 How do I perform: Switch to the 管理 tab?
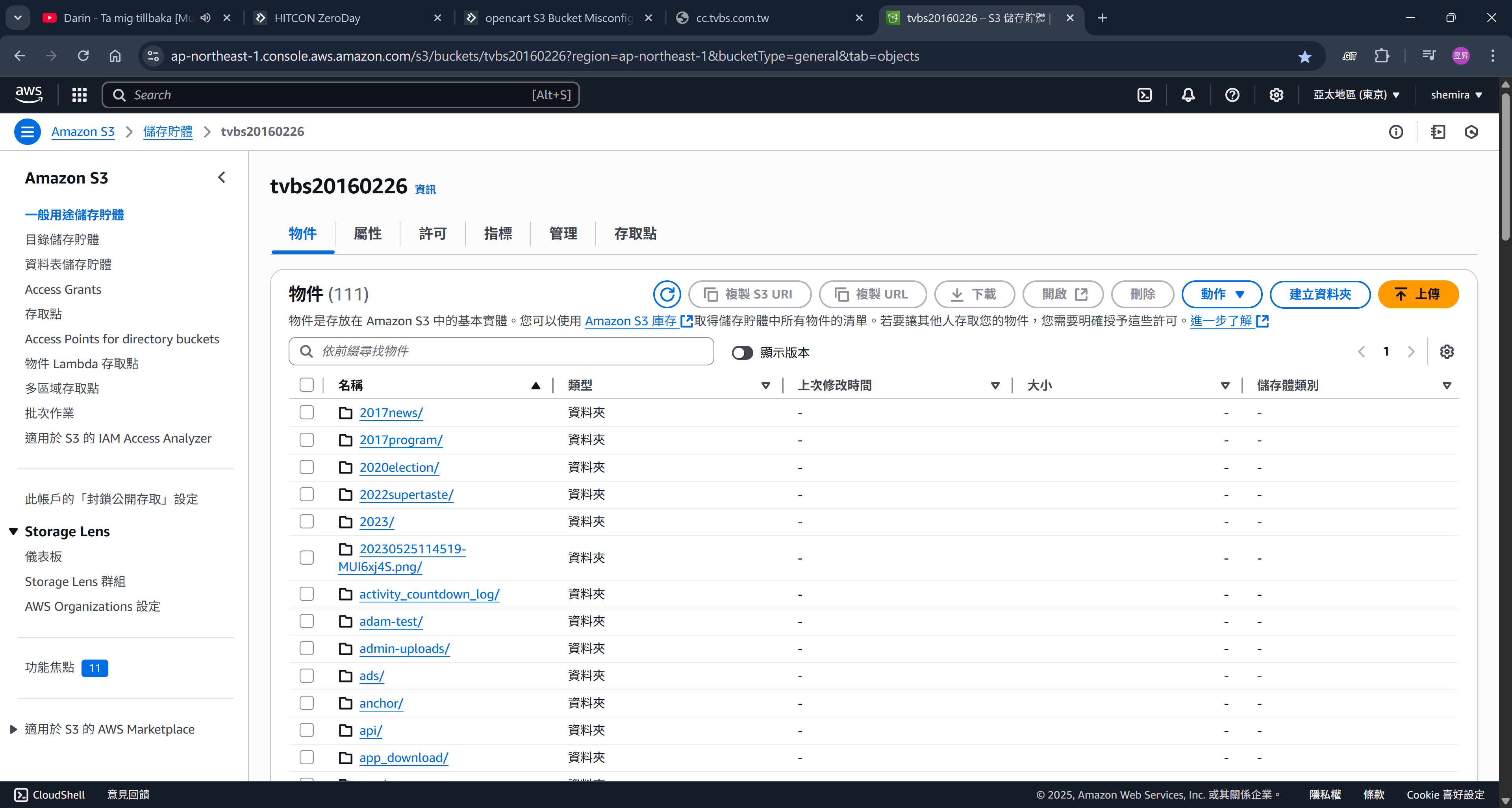coord(563,234)
